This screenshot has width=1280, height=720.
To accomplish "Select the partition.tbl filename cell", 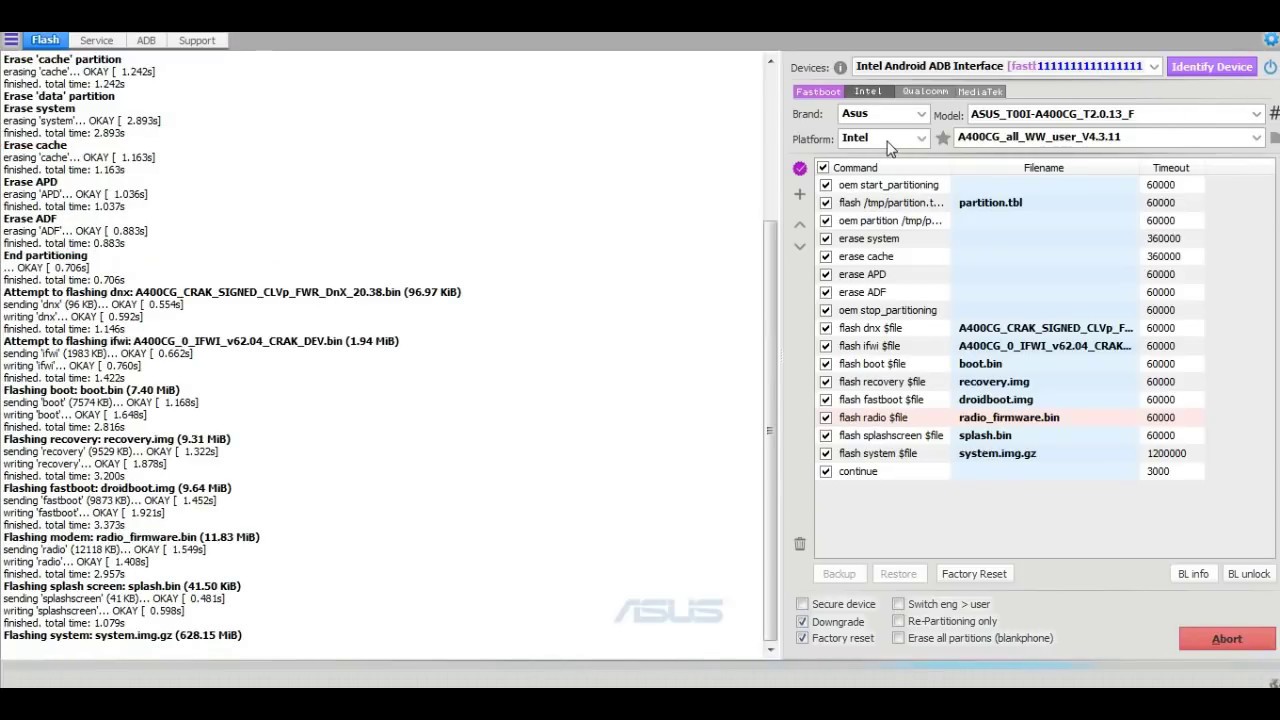I will [x=1044, y=203].
